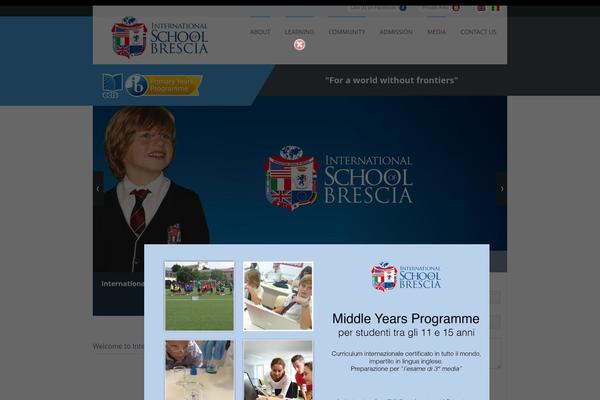This screenshot has height=400, width=600.
Task: Click the International School Brescia header logo
Action: tap(160, 37)
